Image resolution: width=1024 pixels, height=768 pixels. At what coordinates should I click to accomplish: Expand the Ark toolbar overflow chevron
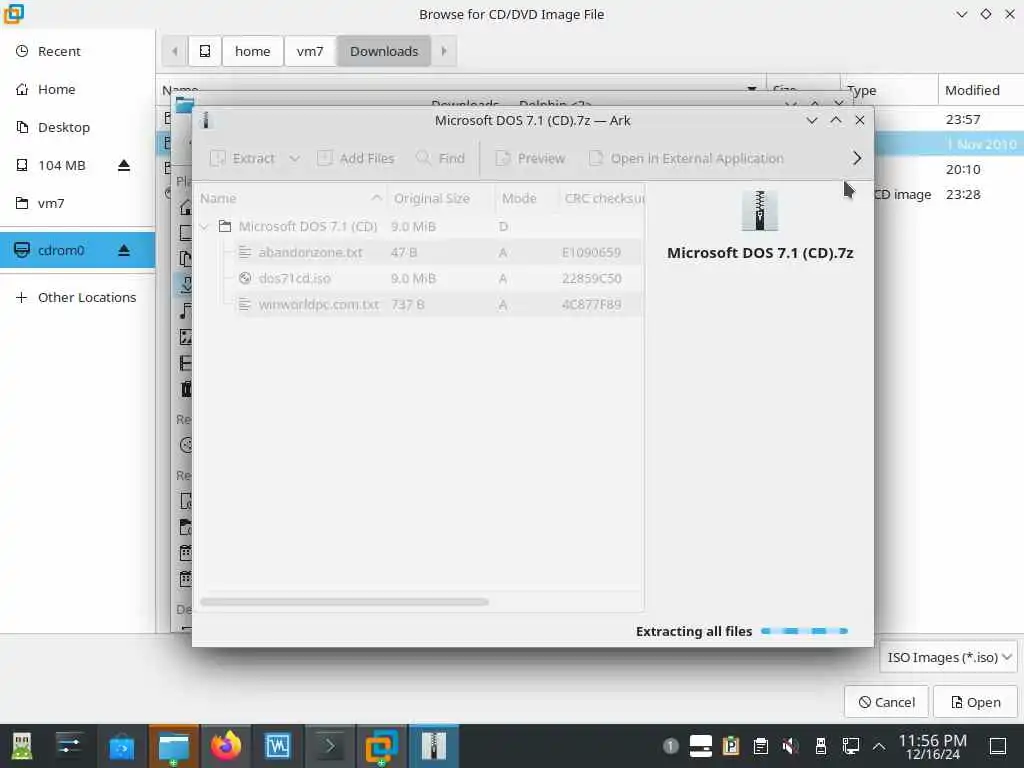pyautogui.click(x=857, y=158)
